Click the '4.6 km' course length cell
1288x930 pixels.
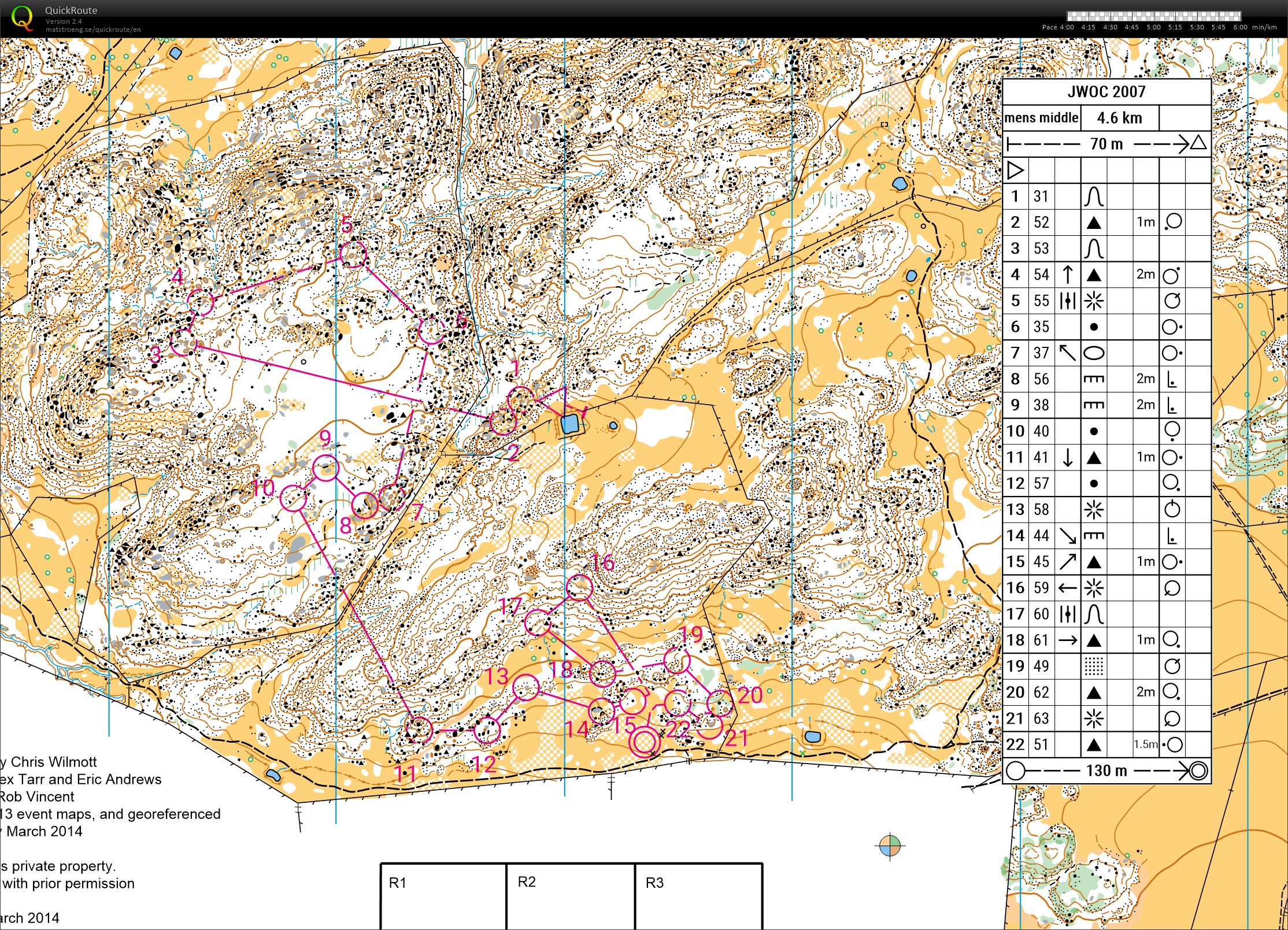pos(1119,118)
